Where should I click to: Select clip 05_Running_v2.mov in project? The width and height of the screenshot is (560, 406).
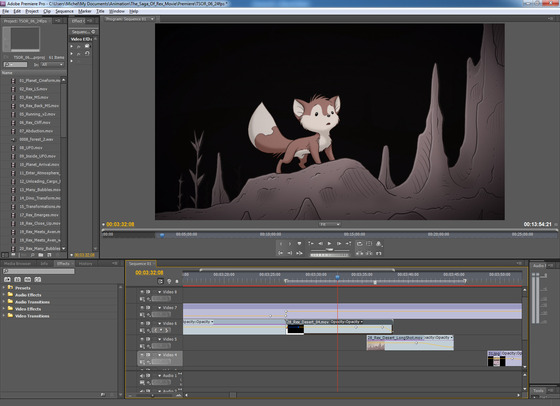click(x=37, y=114)
